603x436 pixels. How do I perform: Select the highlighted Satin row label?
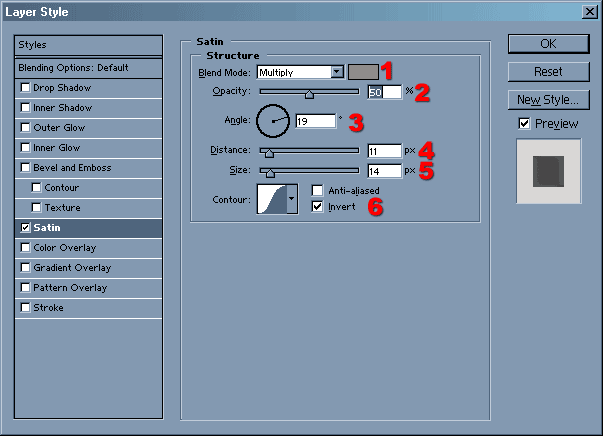click(x=47, y=228)
